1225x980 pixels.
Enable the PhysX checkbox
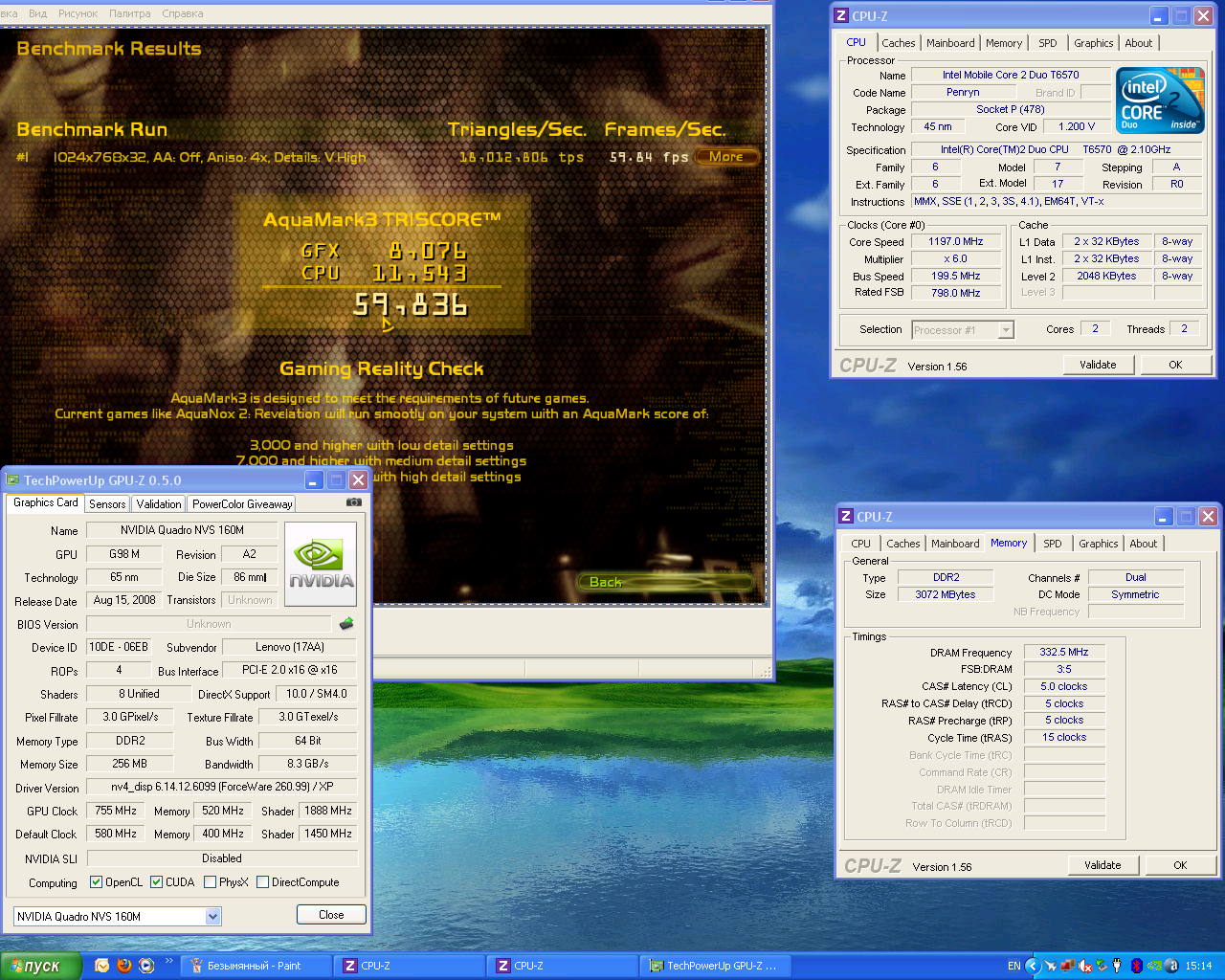pos(210,882)
